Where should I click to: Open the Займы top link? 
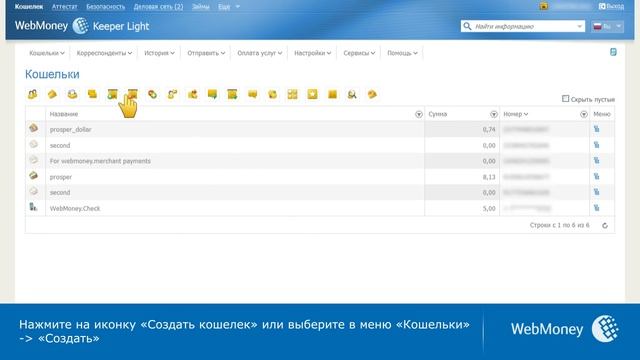pos(201,7)
